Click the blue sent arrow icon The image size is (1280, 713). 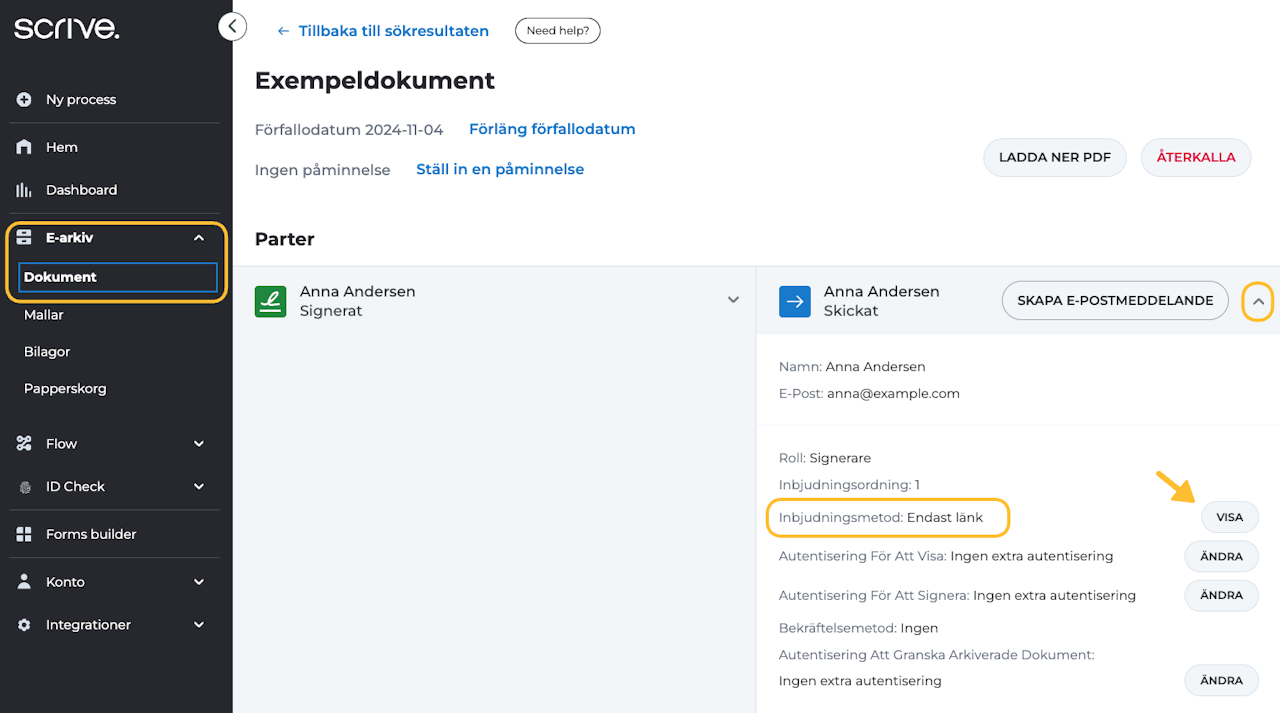click(x=795, y=301)
